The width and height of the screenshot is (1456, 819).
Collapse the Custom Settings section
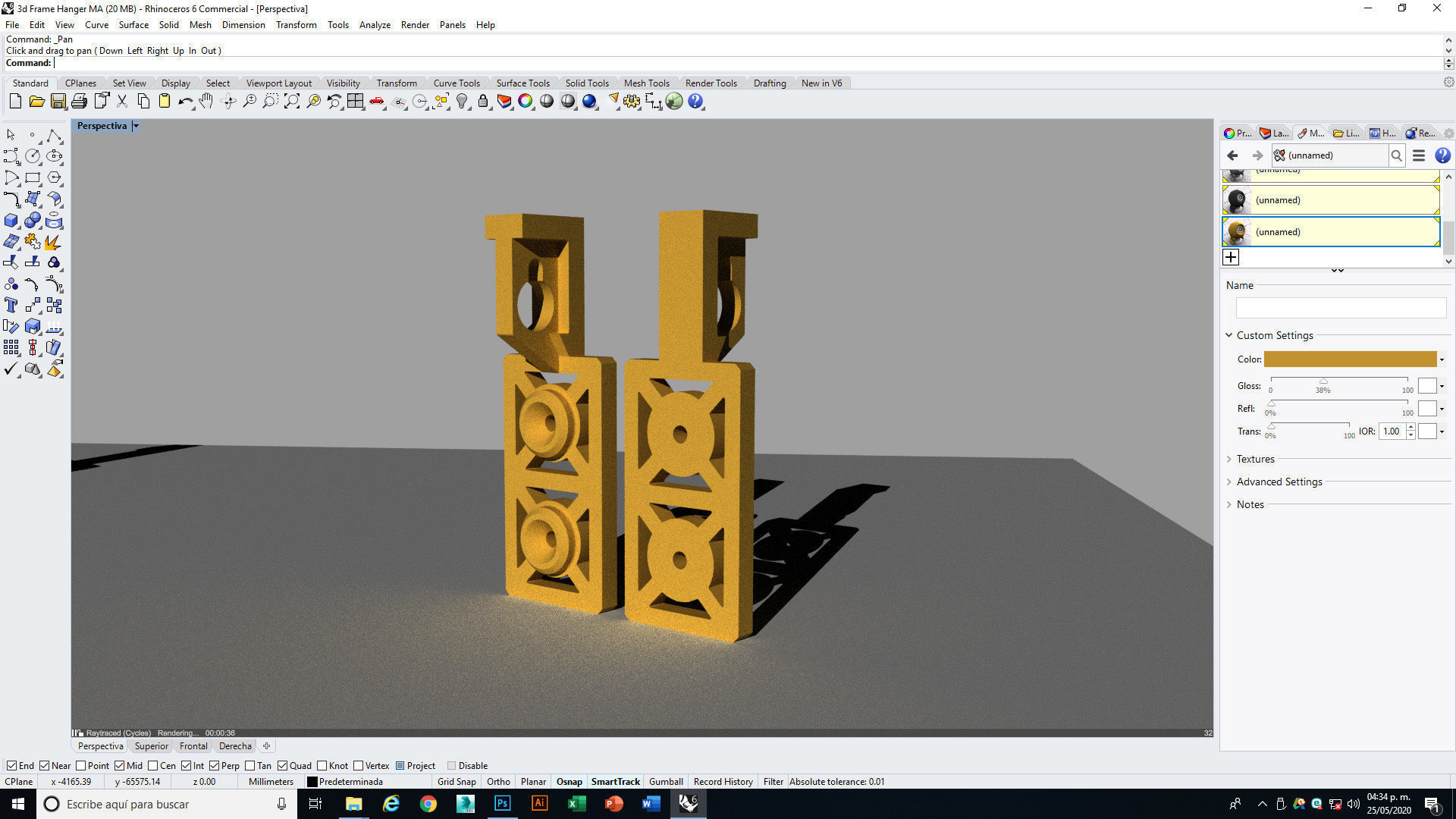pos(1228,334)
